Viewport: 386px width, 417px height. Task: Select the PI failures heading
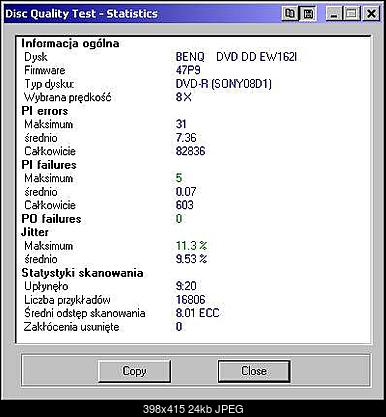(x=49, y=165)
